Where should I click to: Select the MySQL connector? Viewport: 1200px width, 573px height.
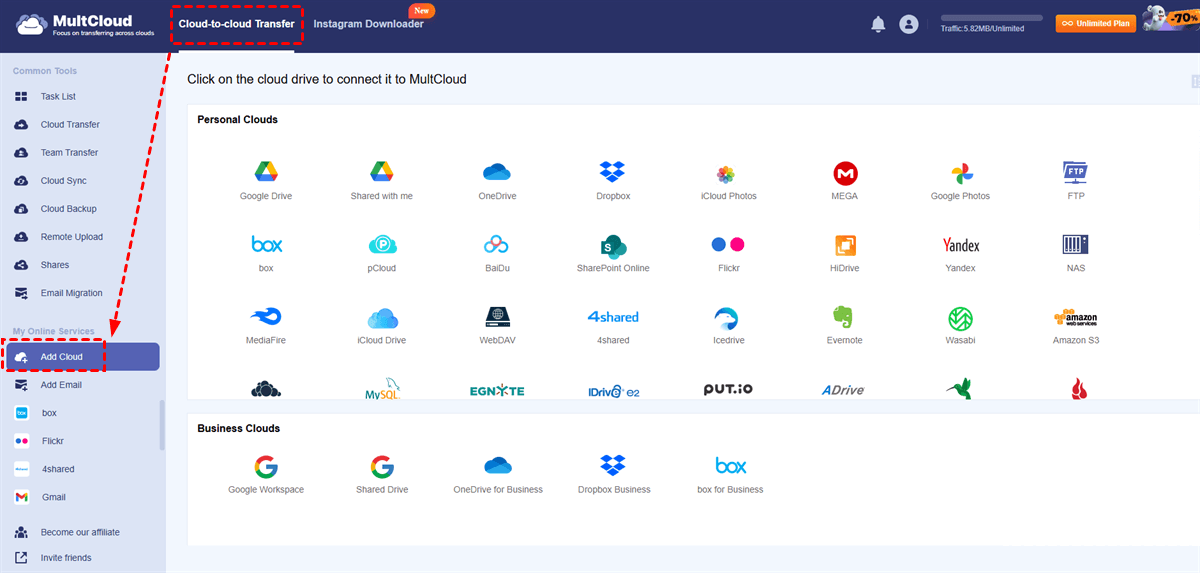(x=381, y=390)
